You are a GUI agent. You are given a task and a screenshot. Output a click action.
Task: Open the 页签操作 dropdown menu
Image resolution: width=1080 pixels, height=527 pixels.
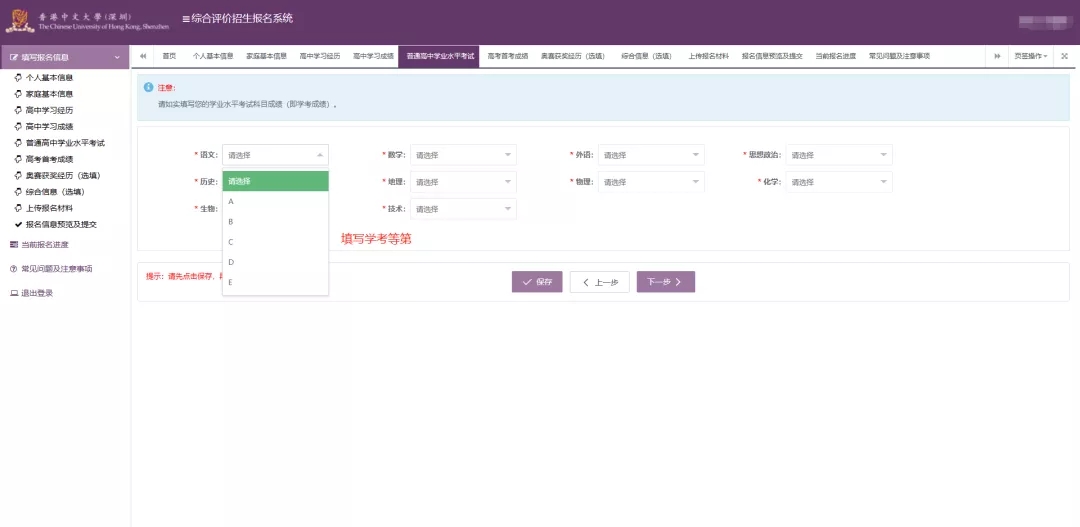[1030, 56]
